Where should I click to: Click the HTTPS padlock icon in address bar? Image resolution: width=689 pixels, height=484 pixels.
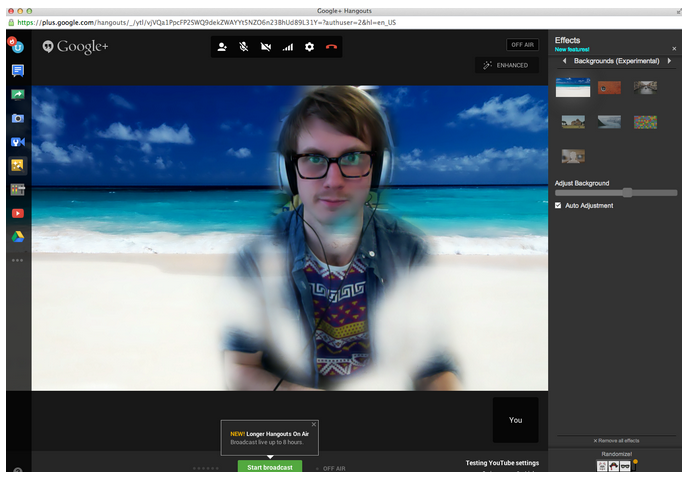[x=11, y=22]
